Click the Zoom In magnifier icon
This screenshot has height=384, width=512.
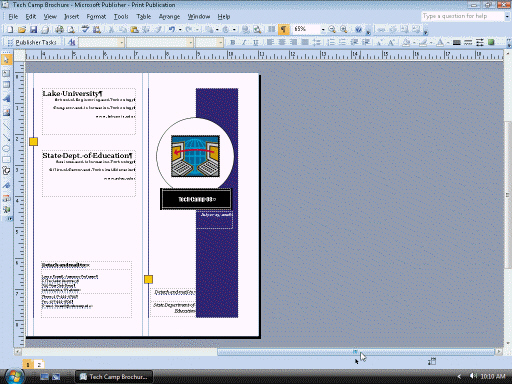click(x=344, y=30)
